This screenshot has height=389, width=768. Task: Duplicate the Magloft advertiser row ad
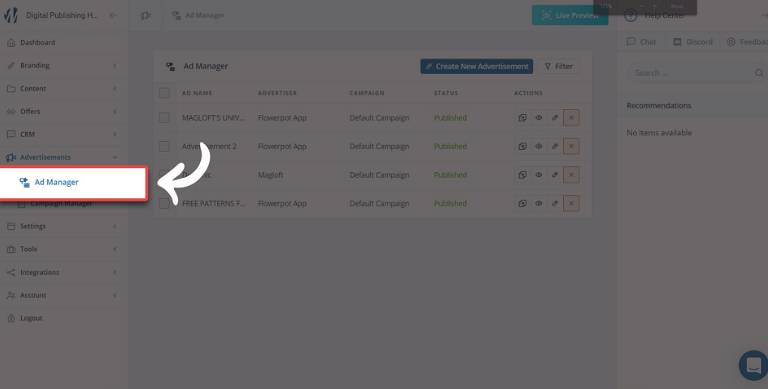point(523,175)
